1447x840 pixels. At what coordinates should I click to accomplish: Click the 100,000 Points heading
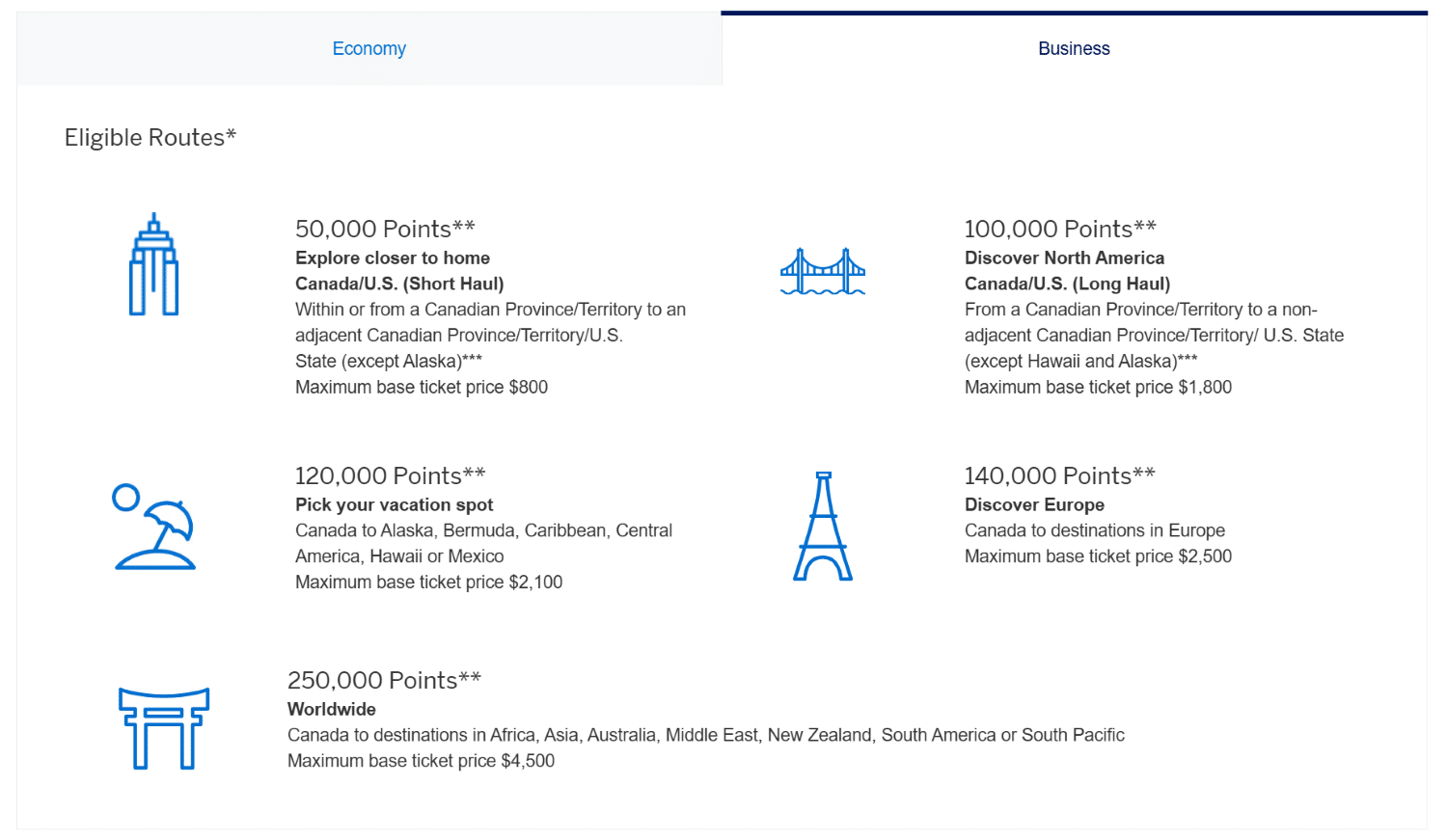click(x=1060, y=229)
